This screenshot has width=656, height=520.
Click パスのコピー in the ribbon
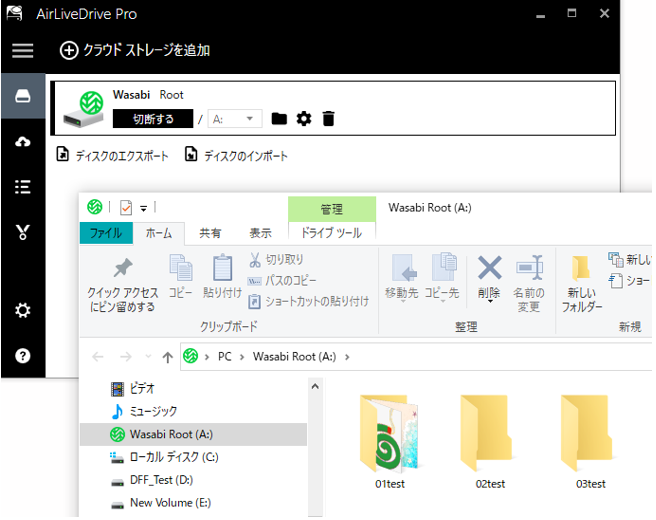point(282,280)
